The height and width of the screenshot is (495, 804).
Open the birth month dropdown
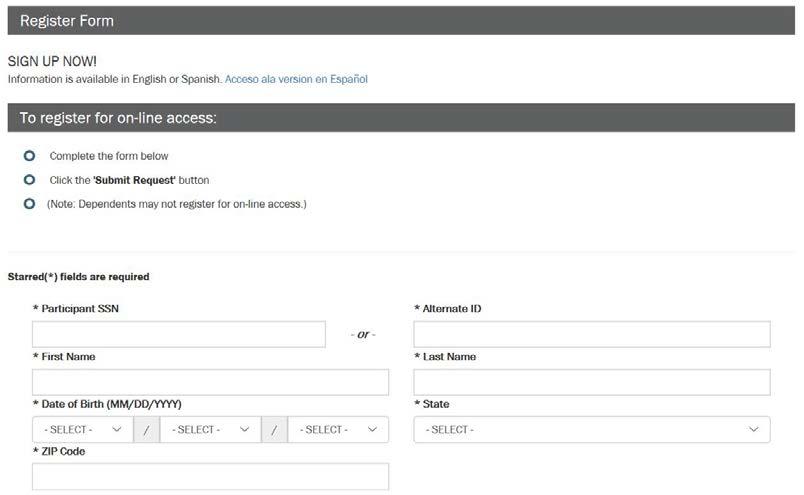click(82, 429)
